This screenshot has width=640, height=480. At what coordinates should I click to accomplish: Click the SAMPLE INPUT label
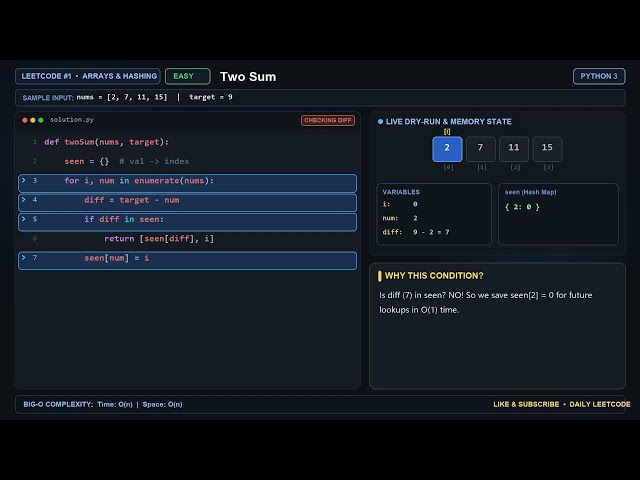[48, 98]
